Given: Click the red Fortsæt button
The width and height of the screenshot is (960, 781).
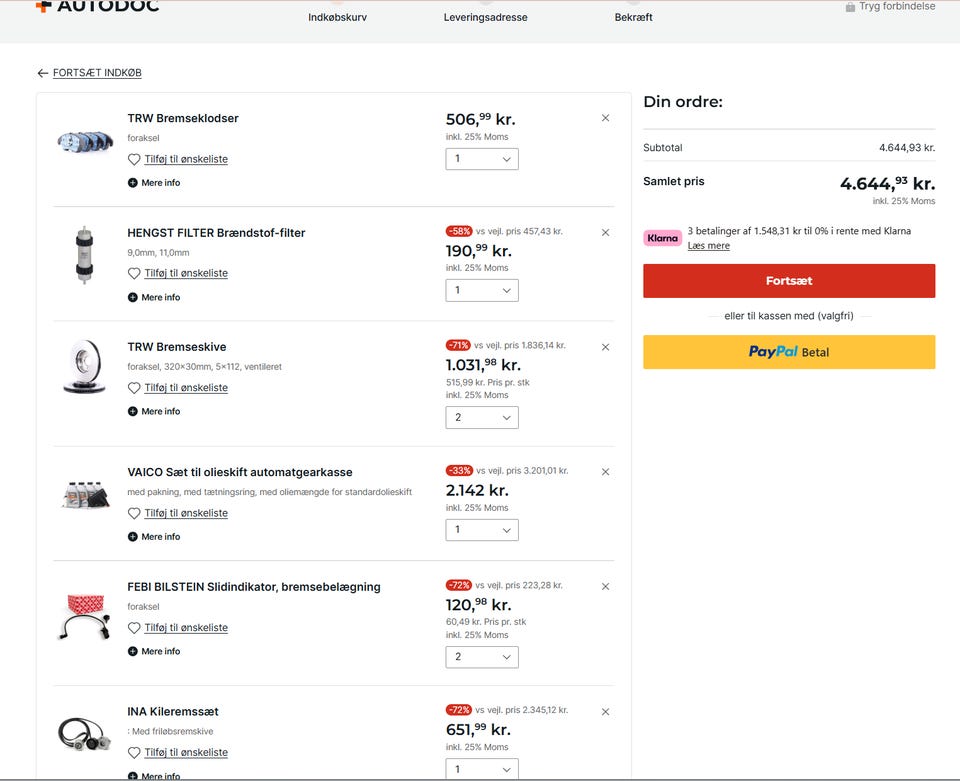Looking at the screenshot, I should (789, 281).
